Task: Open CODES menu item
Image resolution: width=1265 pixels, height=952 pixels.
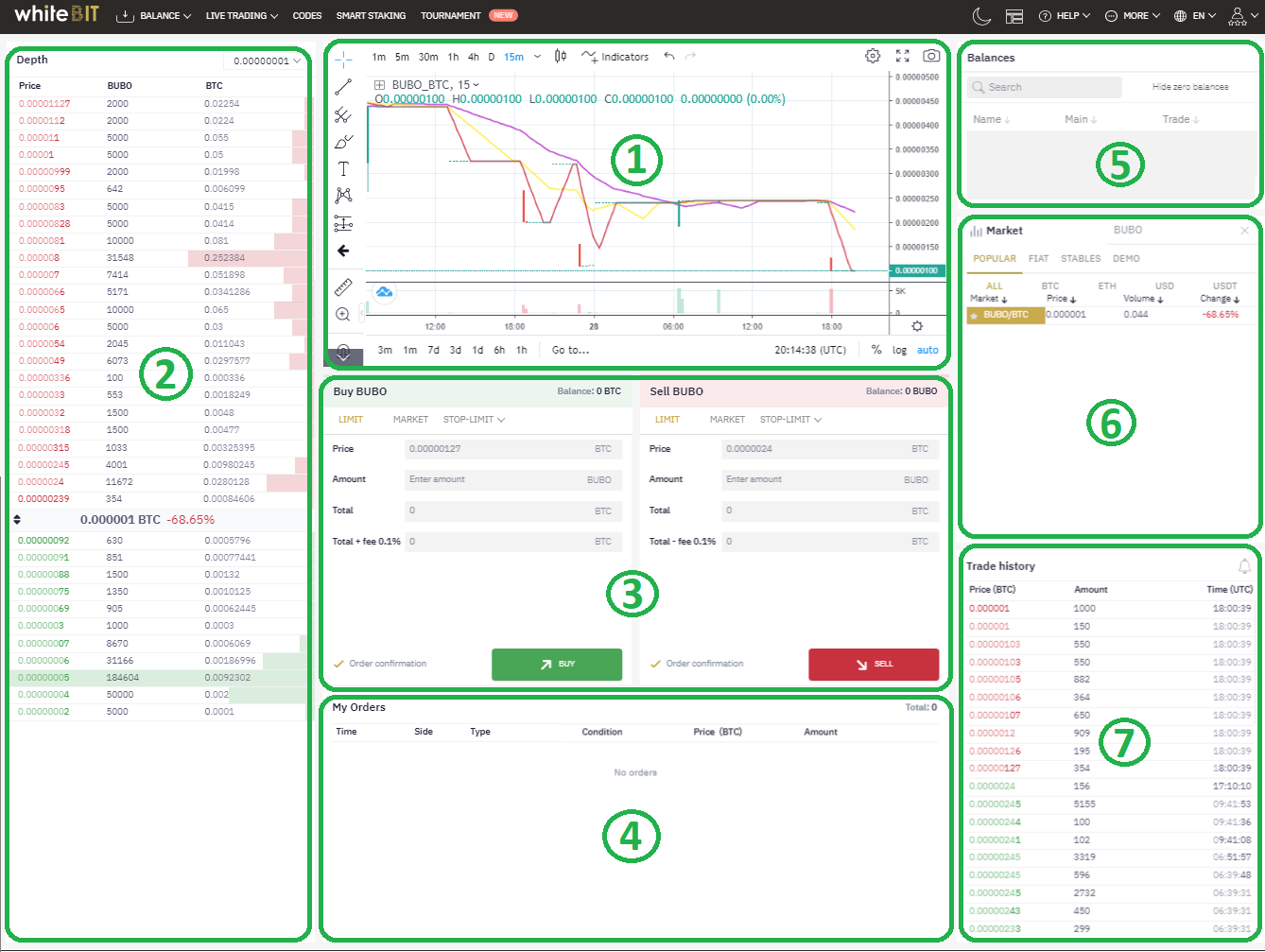Action: 307,16
